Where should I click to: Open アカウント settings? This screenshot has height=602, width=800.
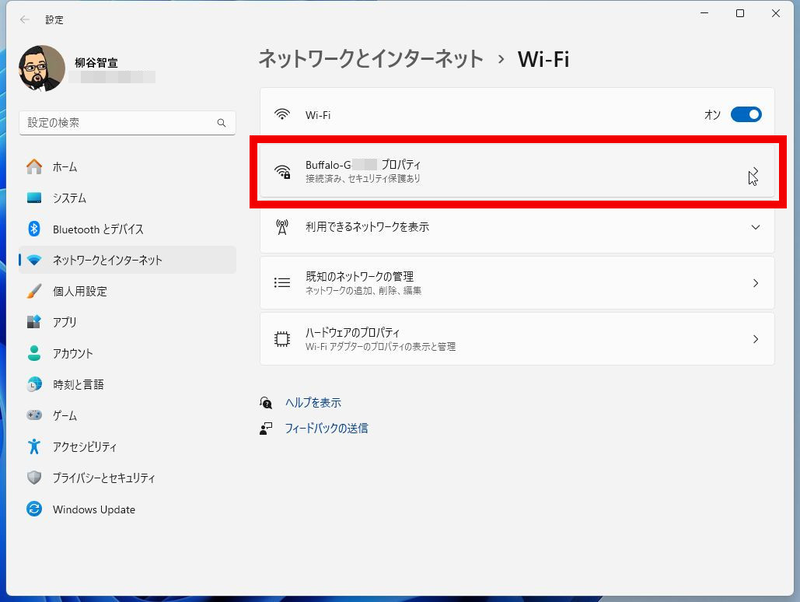(x=127, y=354)
